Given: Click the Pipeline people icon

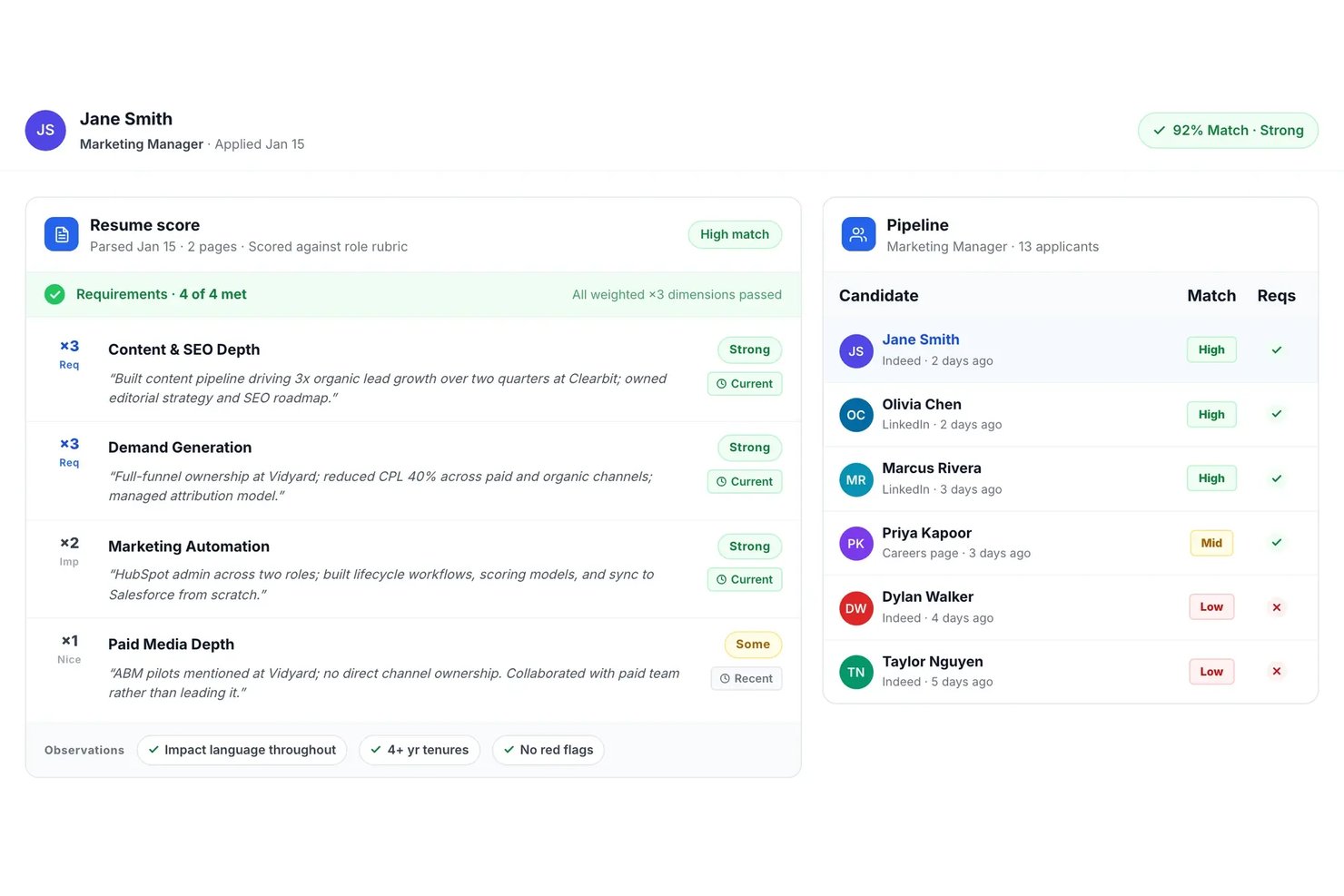Looking at the screenshot, I should point(858,234).
